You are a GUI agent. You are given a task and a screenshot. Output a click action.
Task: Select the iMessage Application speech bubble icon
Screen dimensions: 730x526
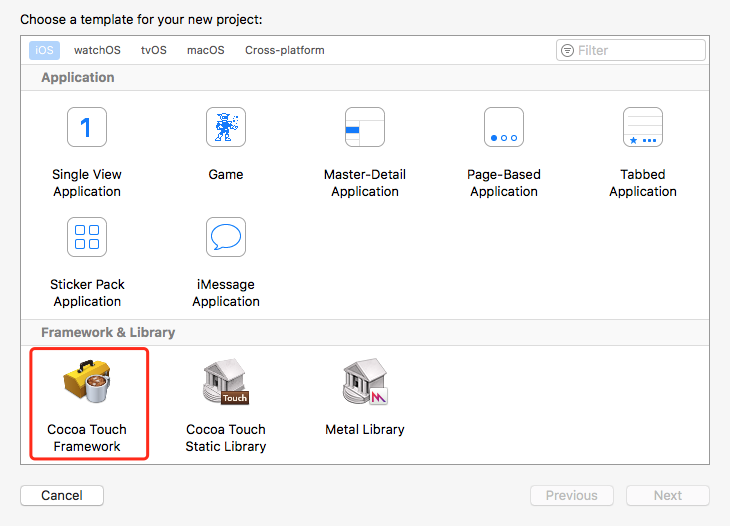click(x=226, y=237)
